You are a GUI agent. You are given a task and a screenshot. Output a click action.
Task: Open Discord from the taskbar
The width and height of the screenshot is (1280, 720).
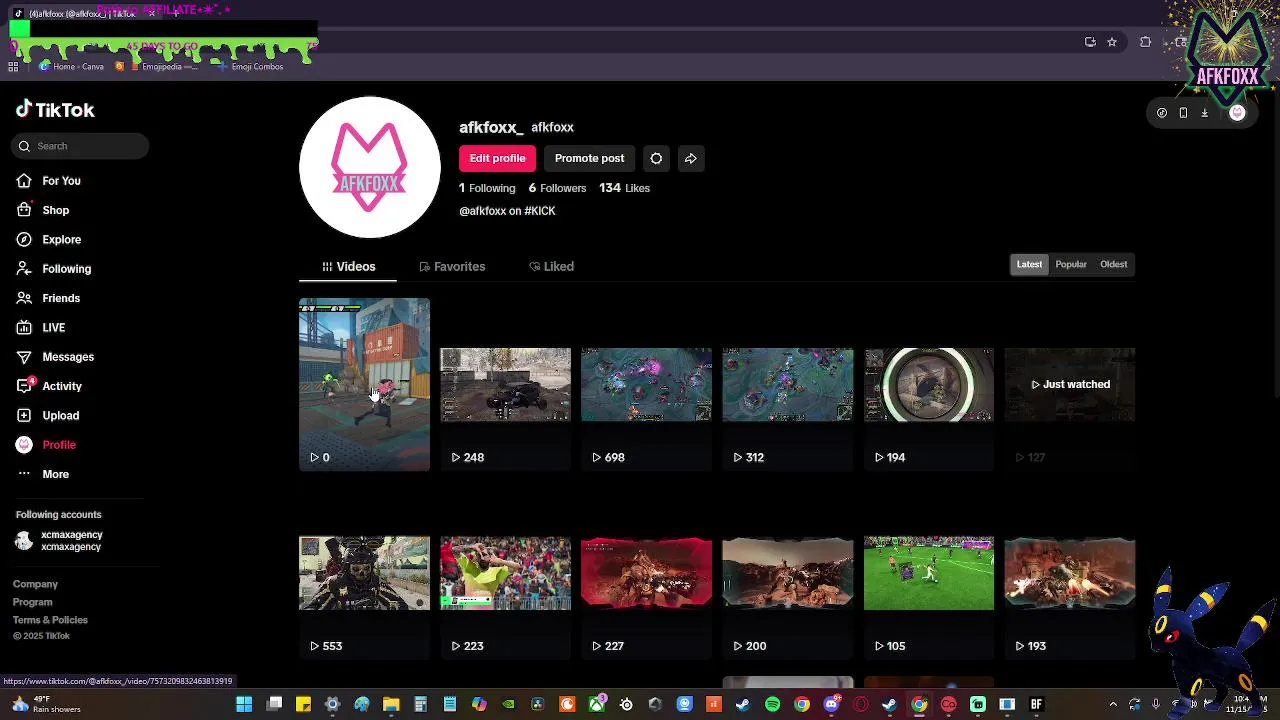coord(831,705)
